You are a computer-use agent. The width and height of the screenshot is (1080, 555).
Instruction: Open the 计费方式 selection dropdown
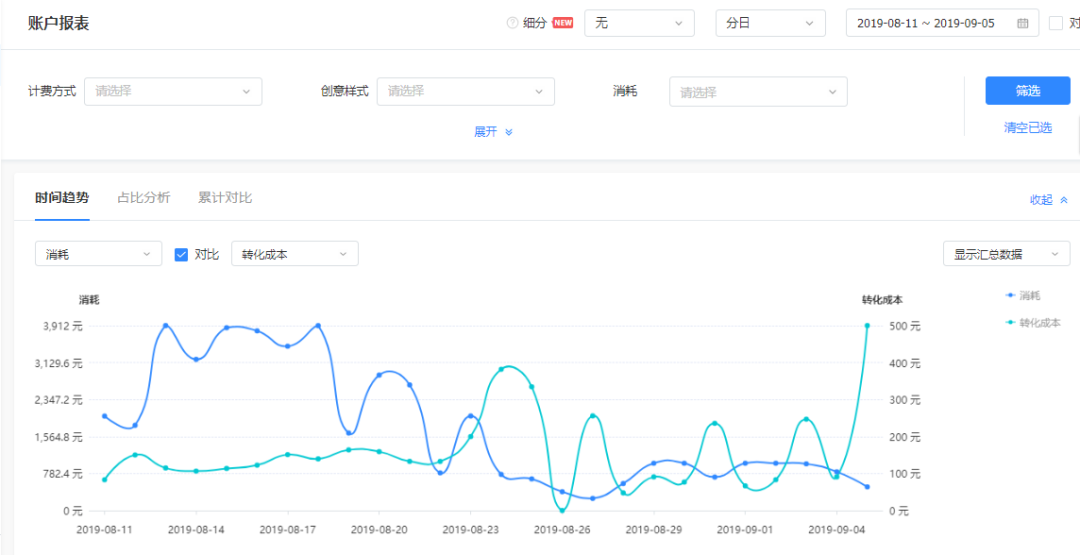[x=173, y=91]
